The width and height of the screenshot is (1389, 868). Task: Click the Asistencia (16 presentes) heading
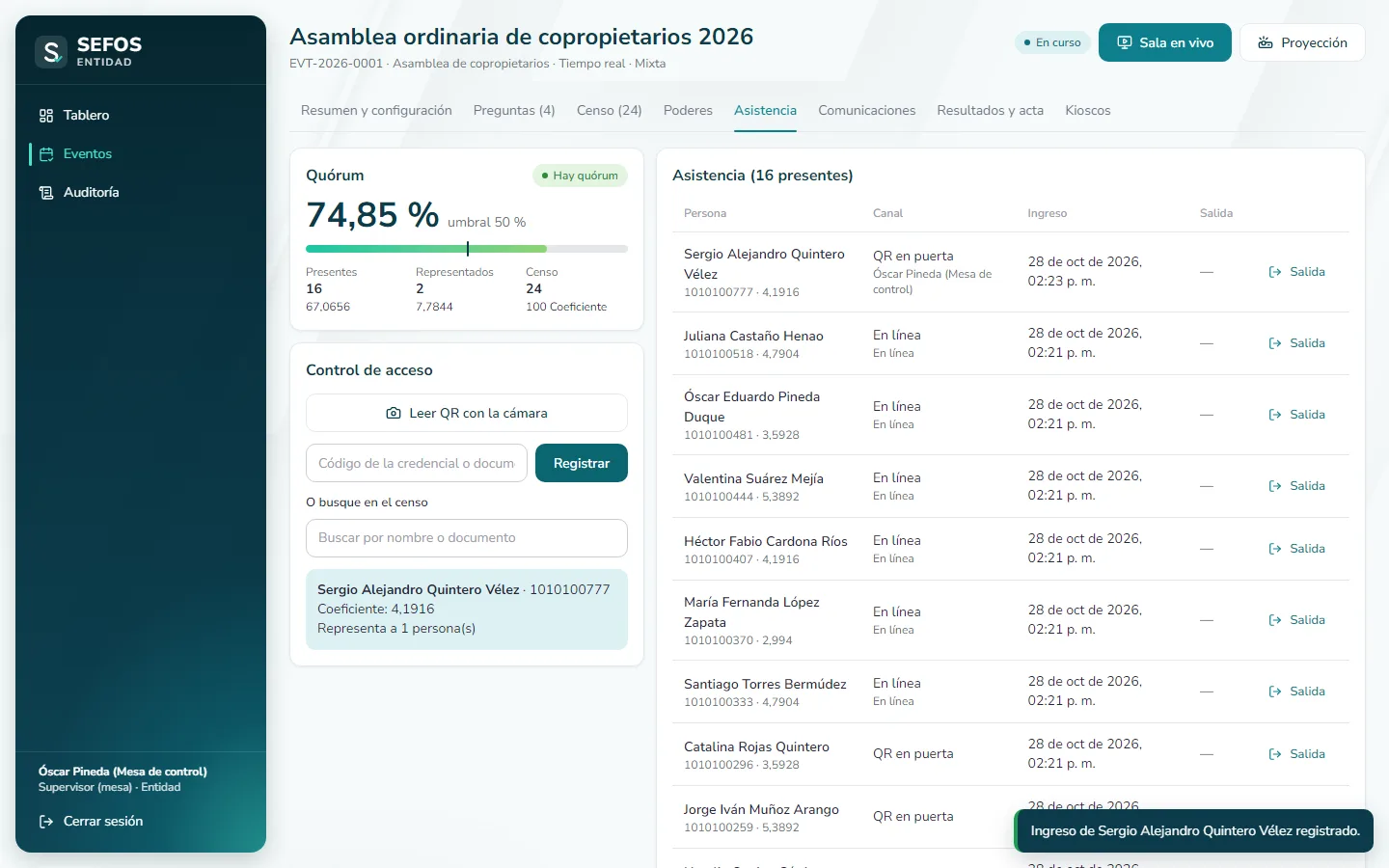pos(762,176)
